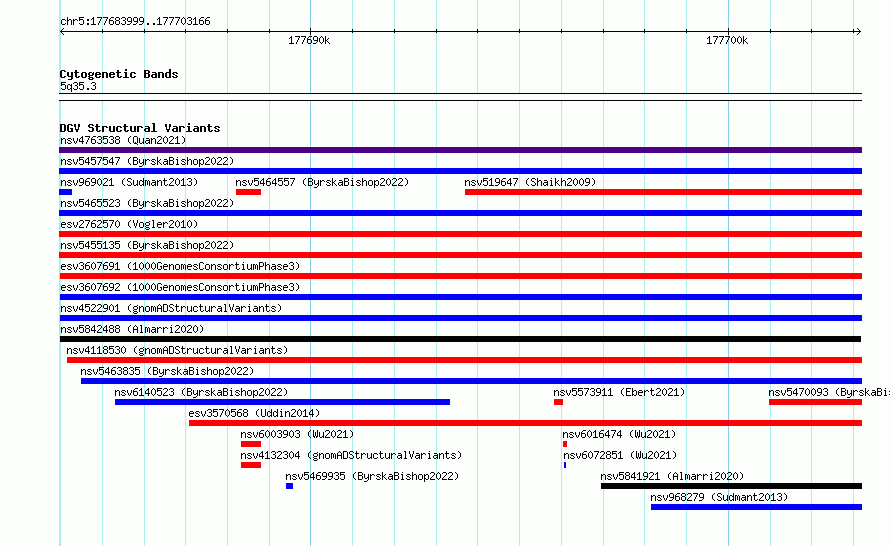
Task: Open the nsv4763538 (Quan2021) label
Action: tap(123, 140)
